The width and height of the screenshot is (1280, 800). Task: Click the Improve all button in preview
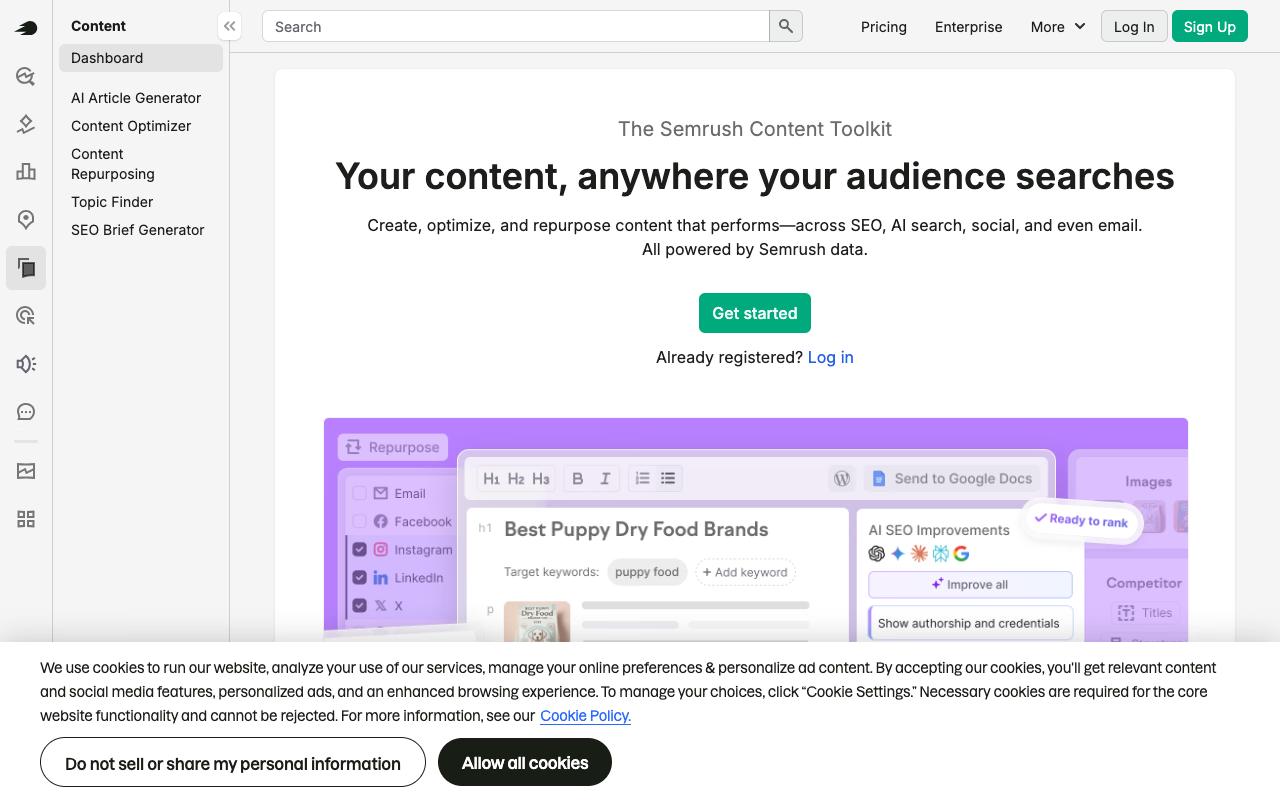970,584
